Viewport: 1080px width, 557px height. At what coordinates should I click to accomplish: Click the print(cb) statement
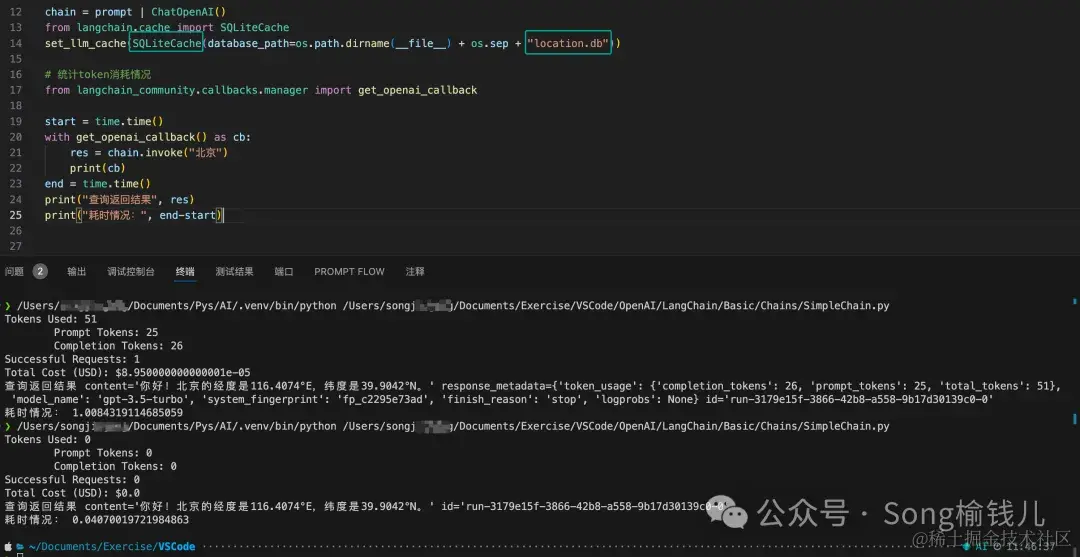pyautogui.click(x=98, y=168)
